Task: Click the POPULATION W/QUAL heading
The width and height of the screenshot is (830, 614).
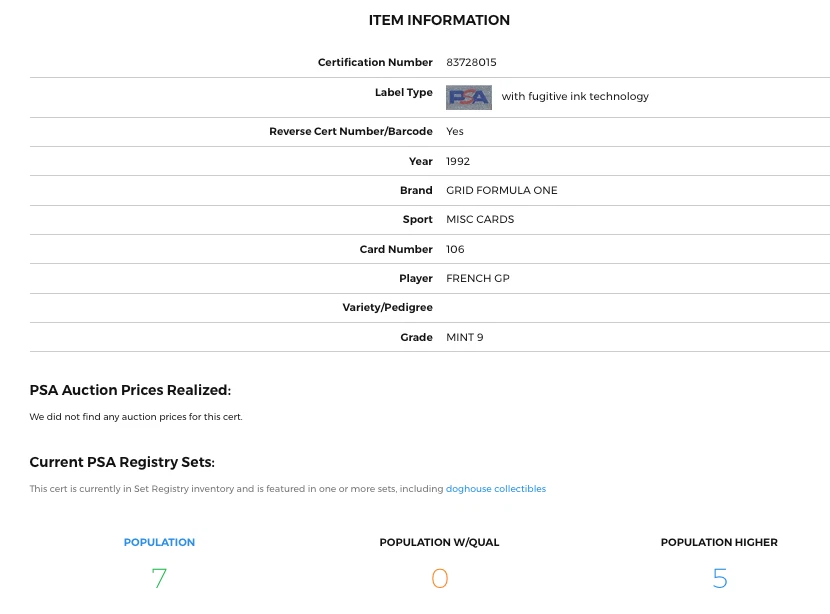Action: [x=439, y=542]
